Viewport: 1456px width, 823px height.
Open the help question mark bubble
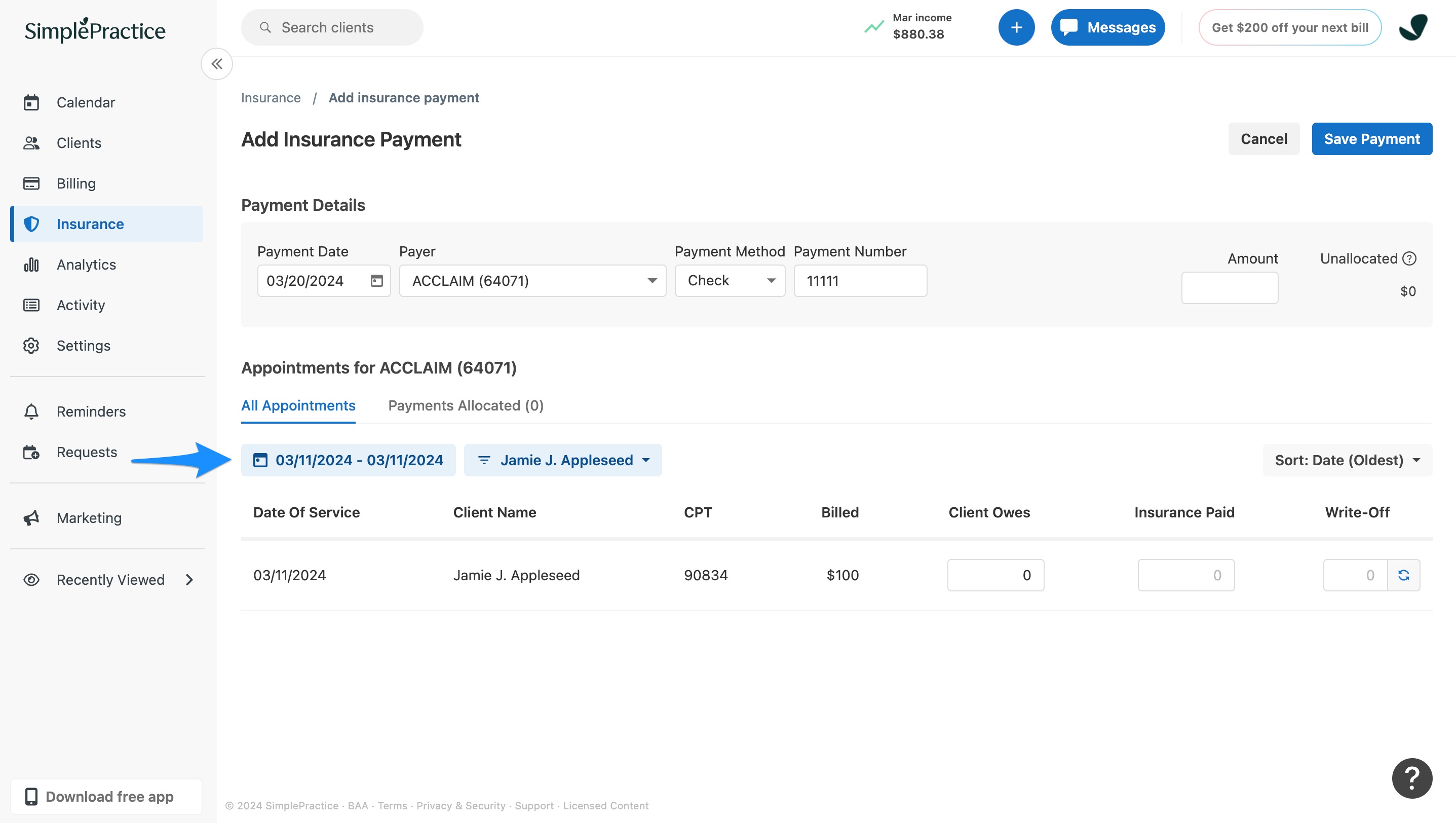(x=1412, y=778)
